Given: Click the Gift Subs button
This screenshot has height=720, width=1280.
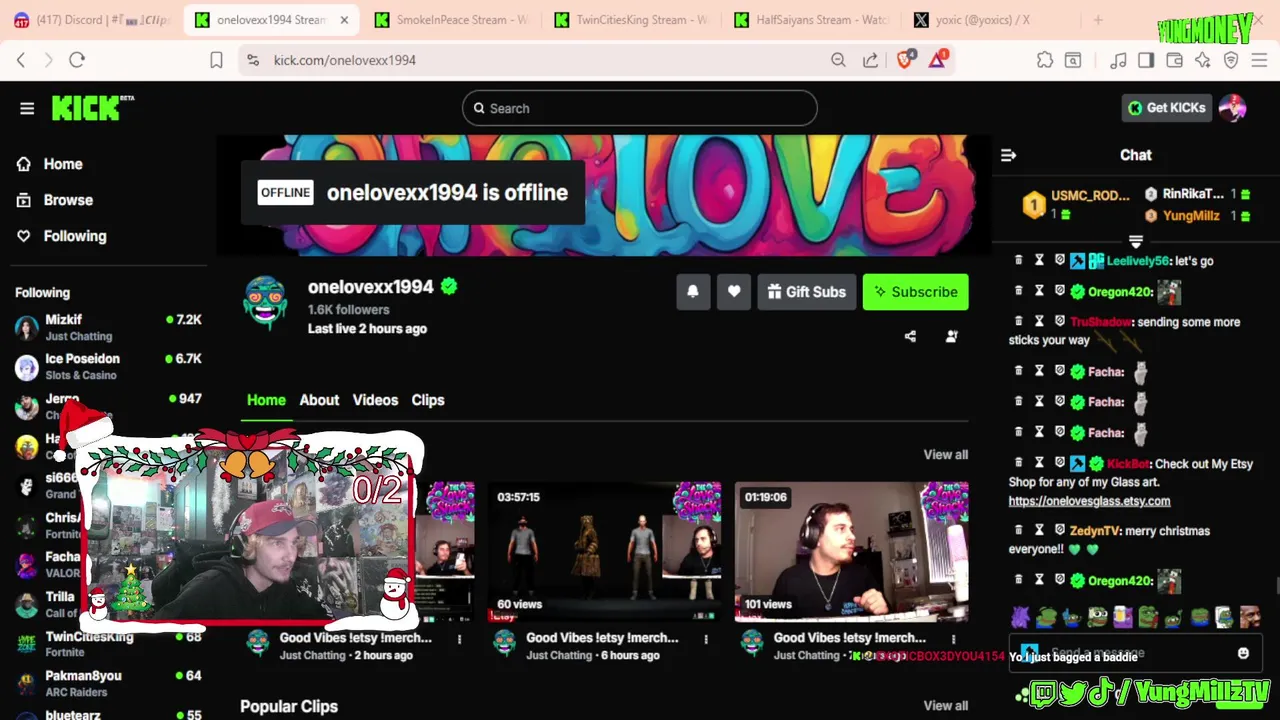Looking at the screenshot, I should pyautogui.click(x=806, y=292).
